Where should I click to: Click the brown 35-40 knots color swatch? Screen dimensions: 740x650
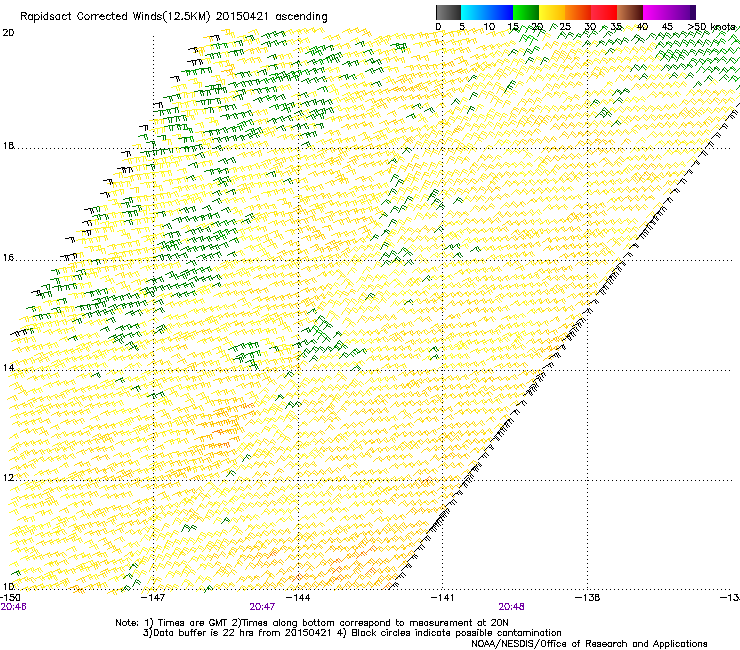tap(630, 13)
